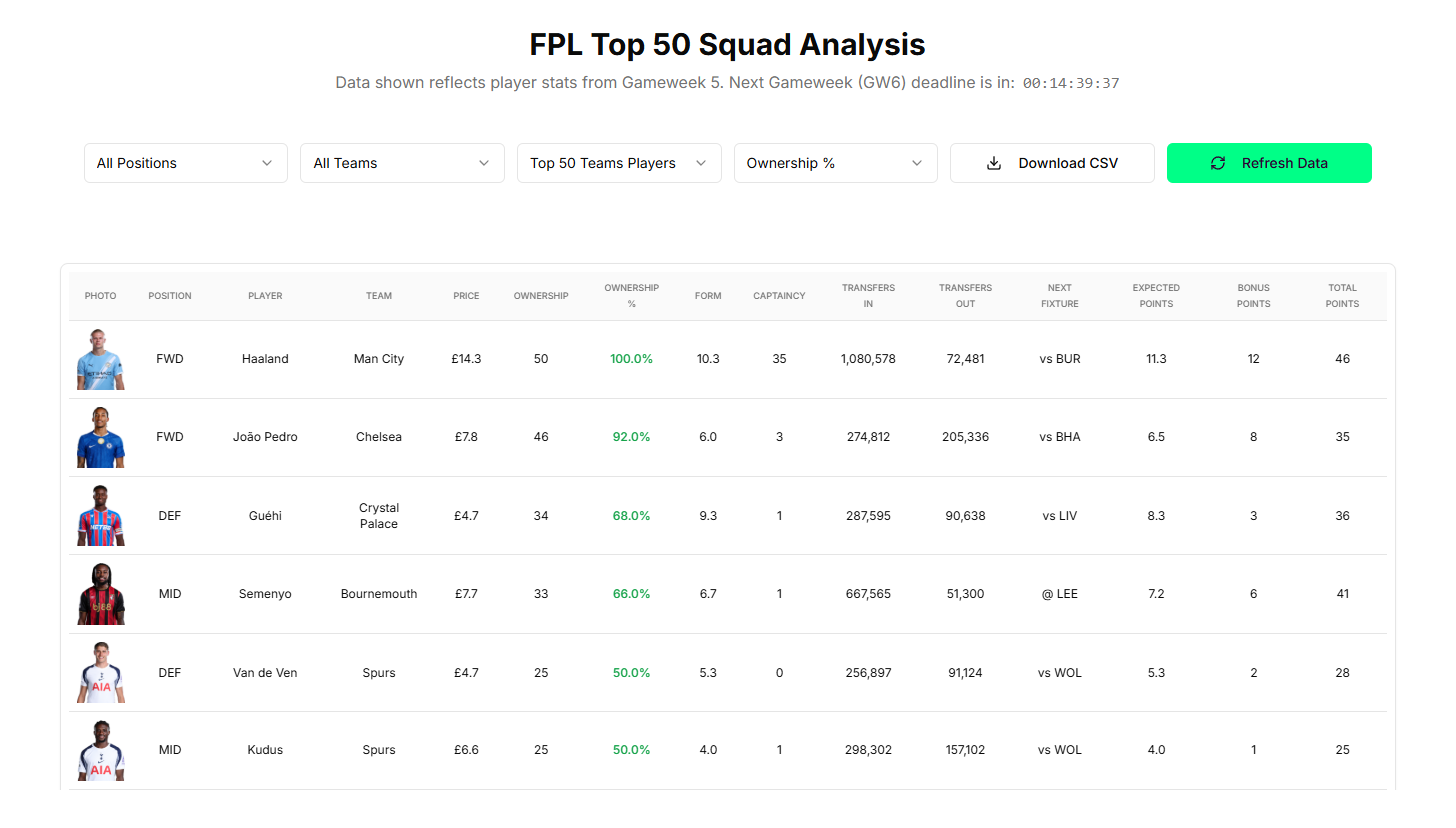Open the Ownership % sort selector
This screenshot has height=828, width=1456.
pos(835,162)
